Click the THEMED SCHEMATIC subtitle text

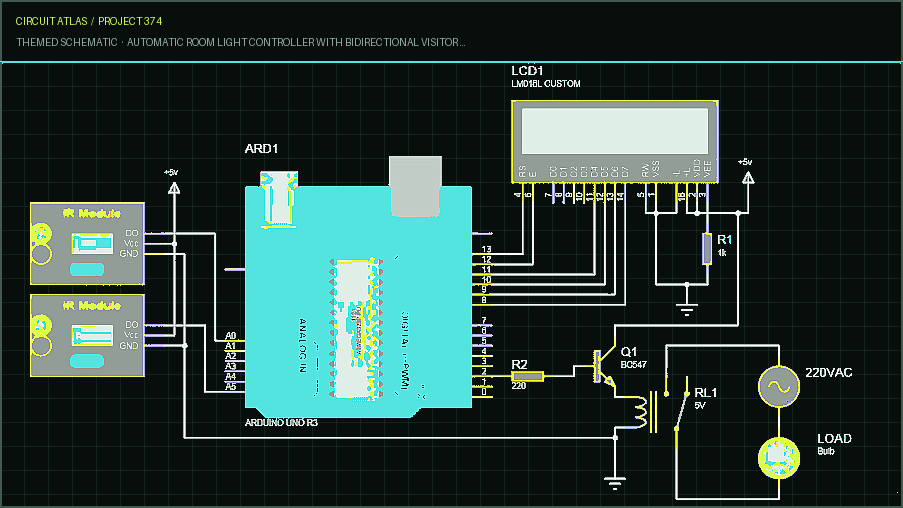pos(241,42)
